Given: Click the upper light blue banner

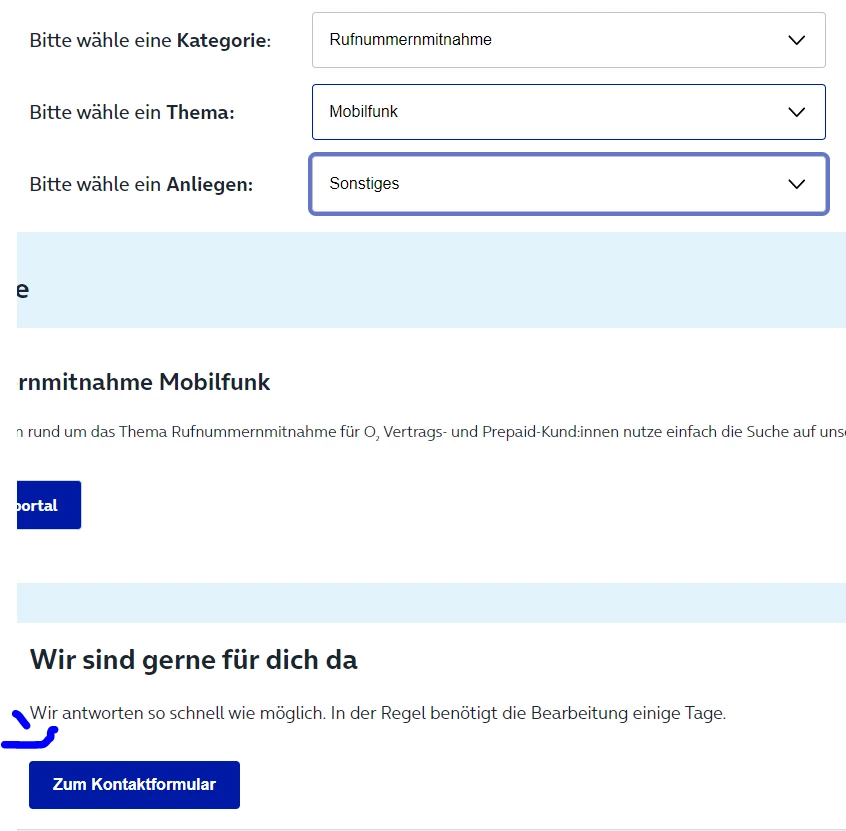Looking at the screenshot, I should [430, 280].
